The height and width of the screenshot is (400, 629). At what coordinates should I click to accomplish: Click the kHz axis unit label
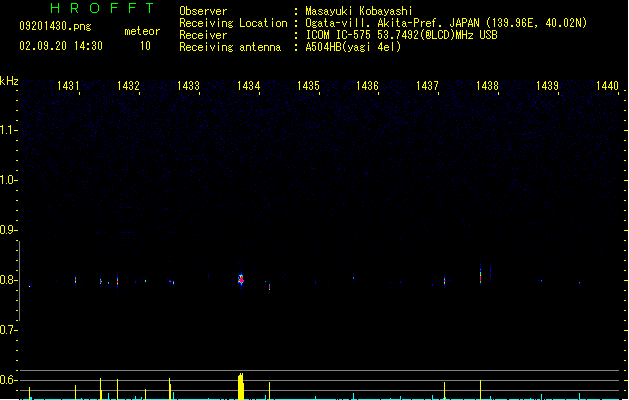point(9,81)
